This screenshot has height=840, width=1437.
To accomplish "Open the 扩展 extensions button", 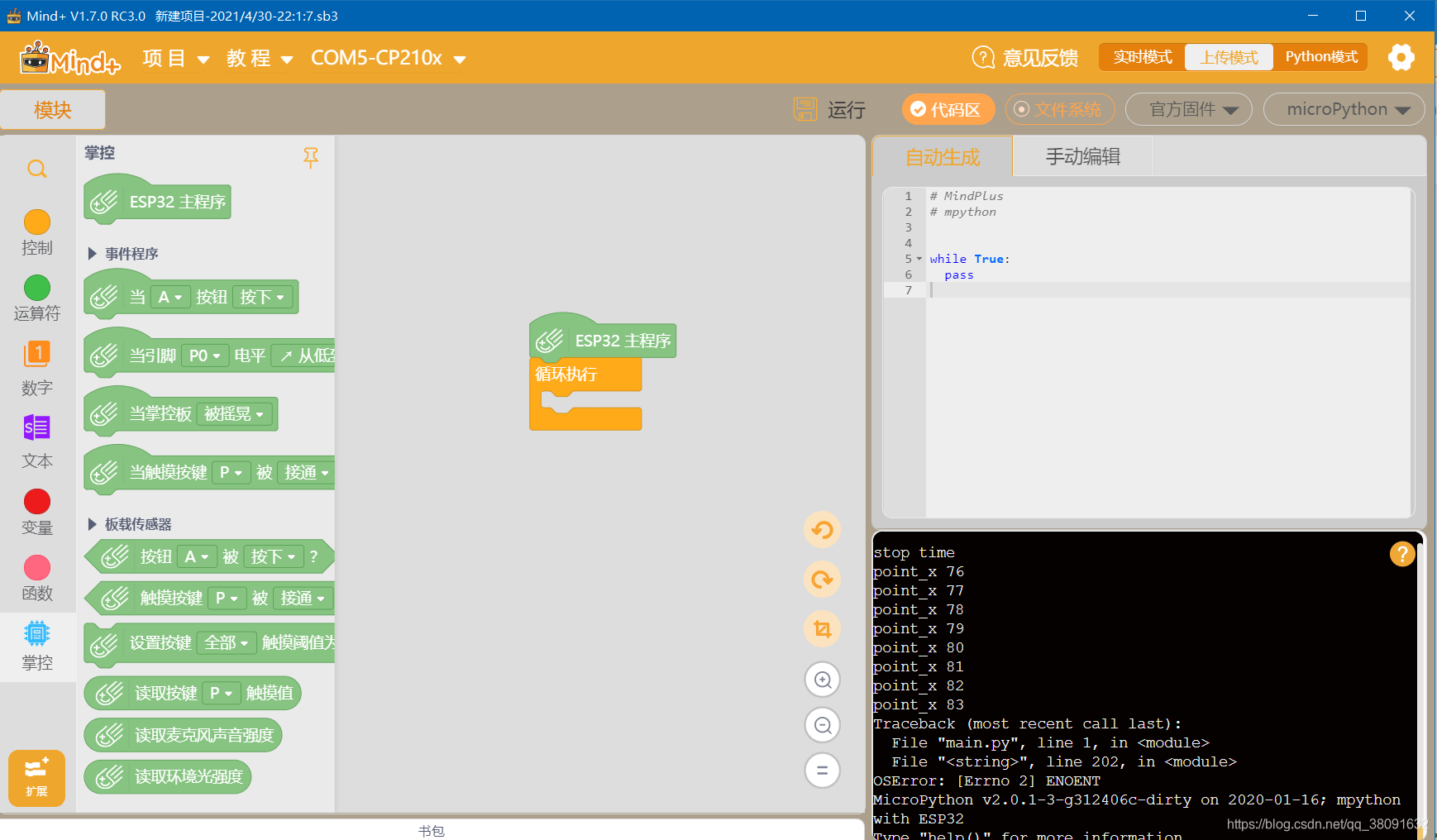I will tap(36, 778).
